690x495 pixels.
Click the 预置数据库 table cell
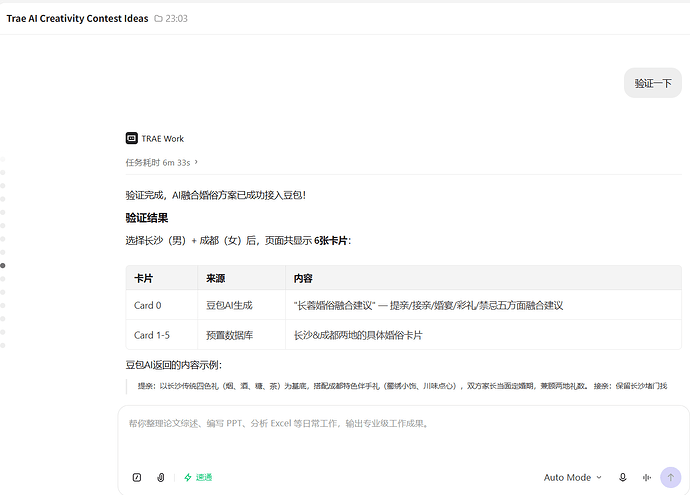(x=241, y=335)
